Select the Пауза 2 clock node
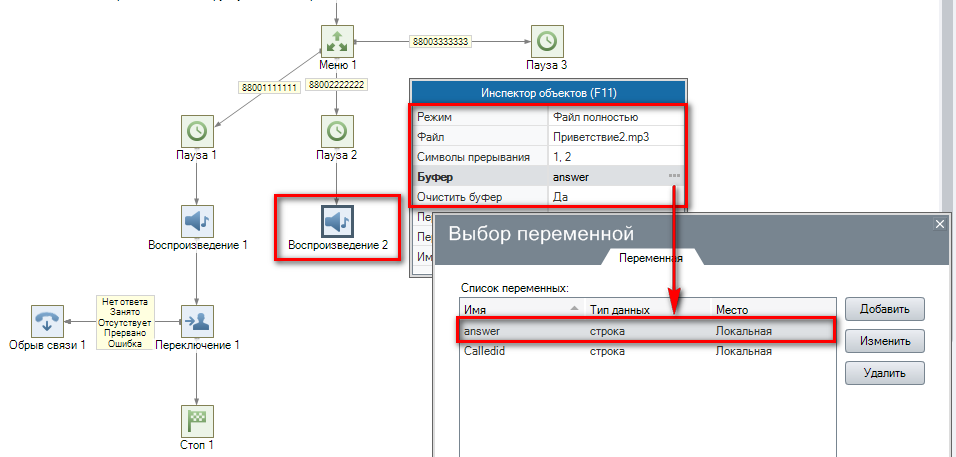Image resolution: width=956 pixels, height=457 pixels. pyautogui.click(x=337, y=131)
